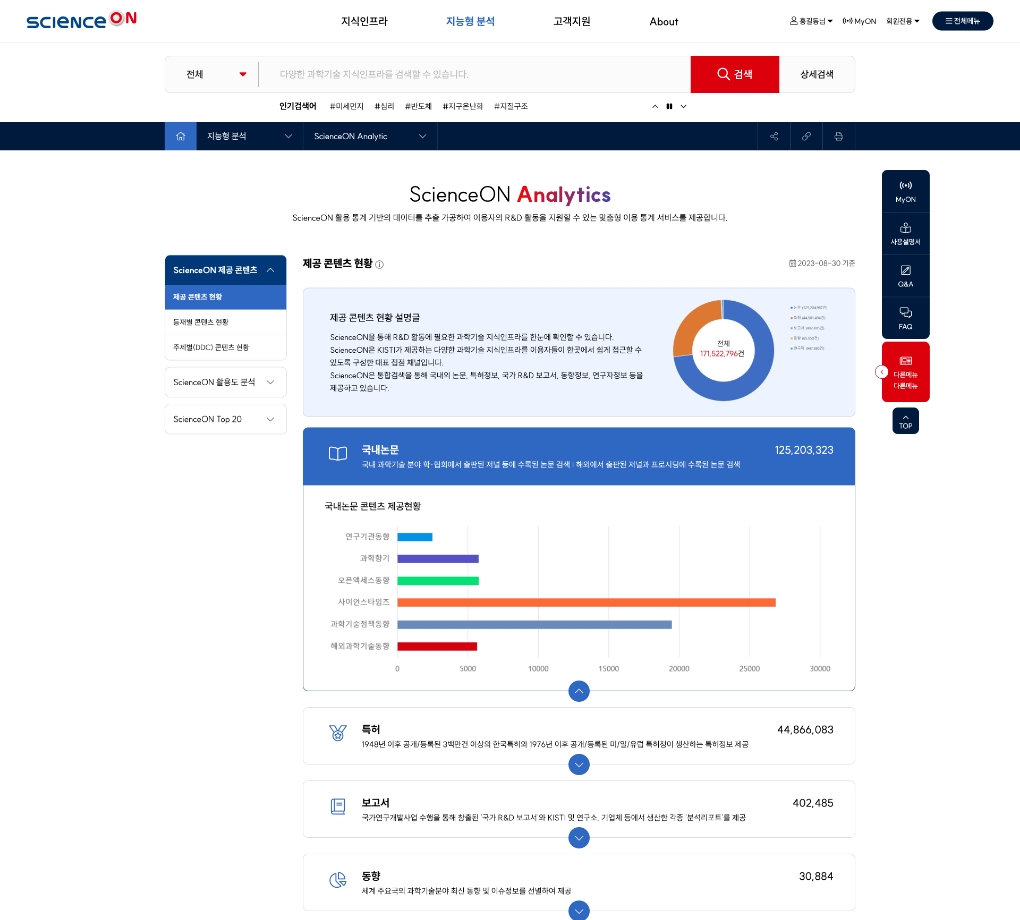Open the 전체메뉴 button
The height and width of the screenshot is (920, 1020).
coord(963,21)
